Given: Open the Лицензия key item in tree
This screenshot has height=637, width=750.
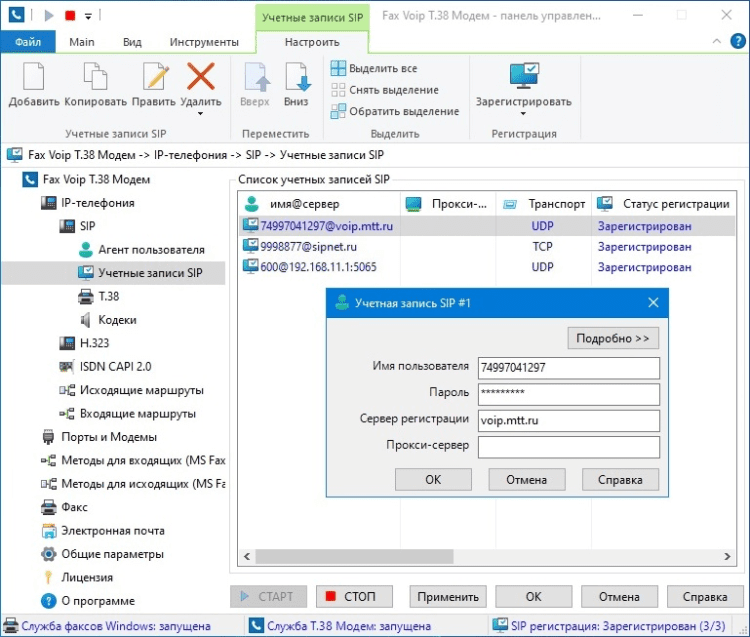Looking at the screenshot, I should click(x=86, y=577).
